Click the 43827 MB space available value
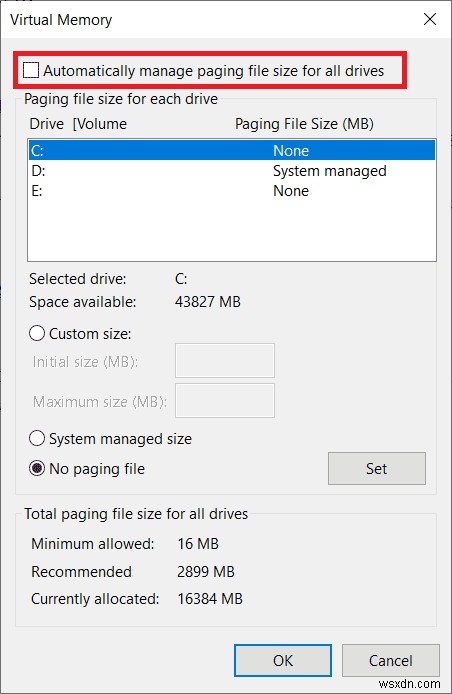The width and height of the screenshot is (452, 694). coord(208,302)
